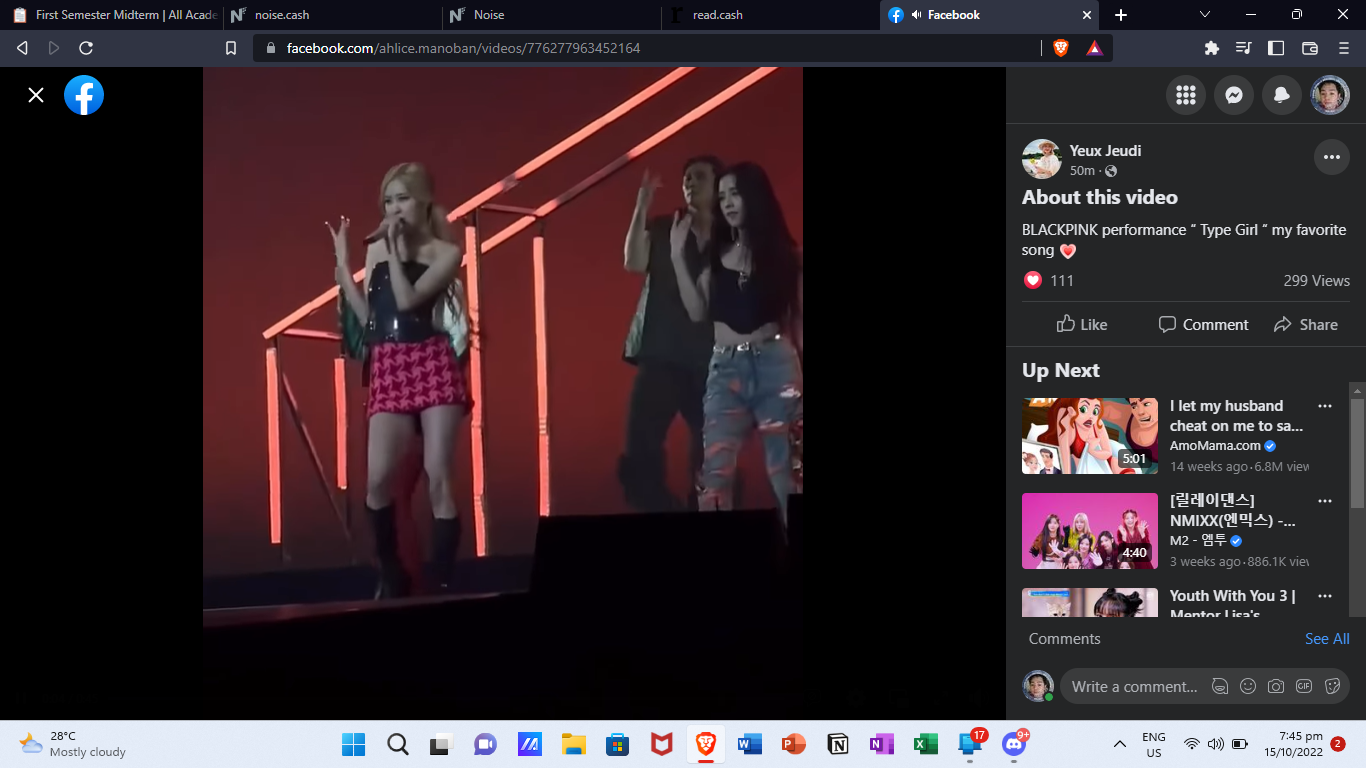Open the weather widget showing 28°C
This screenshot has height=768, width=1366.
pyautogui.click(x=72, y=744)
